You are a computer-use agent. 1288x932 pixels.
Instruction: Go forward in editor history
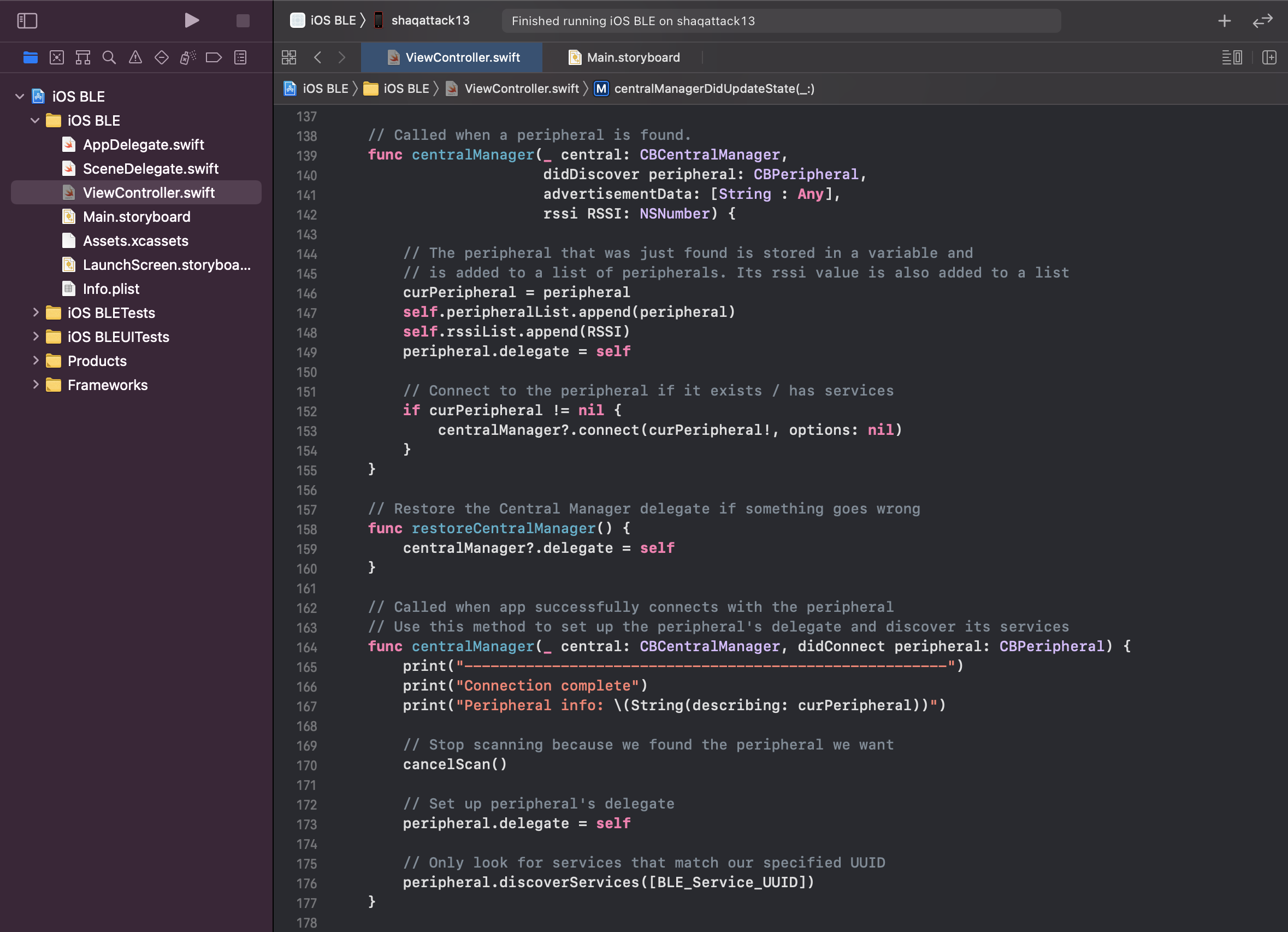(x=342, y=57)
